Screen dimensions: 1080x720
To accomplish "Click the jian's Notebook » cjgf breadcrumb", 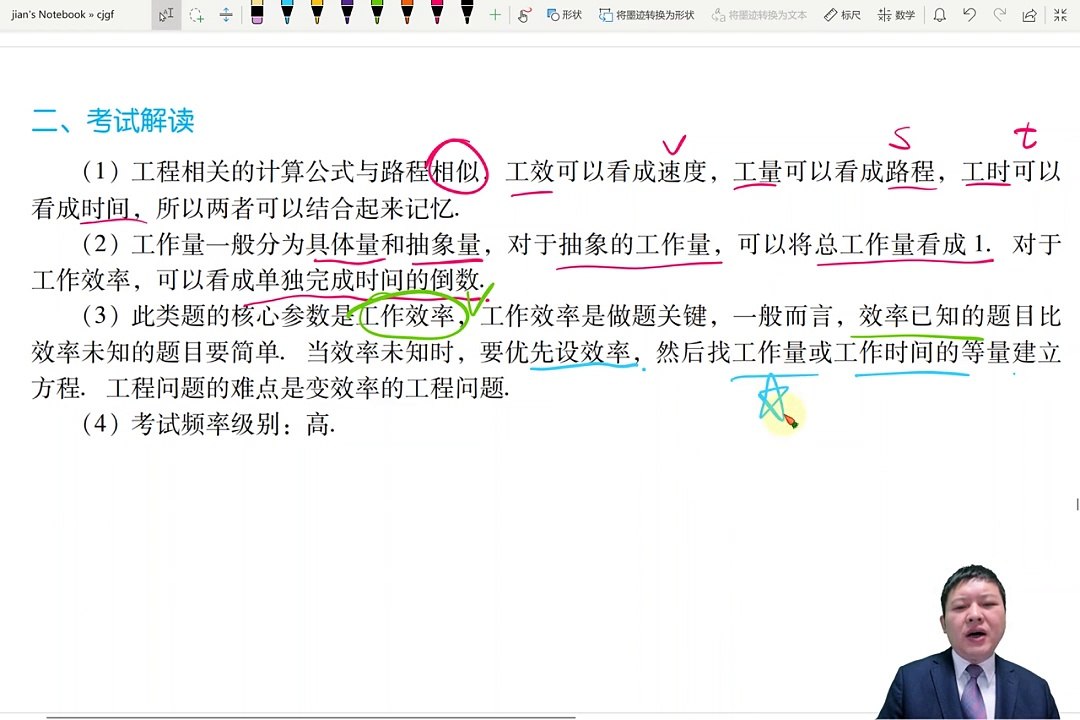I will tap(63, 14).
